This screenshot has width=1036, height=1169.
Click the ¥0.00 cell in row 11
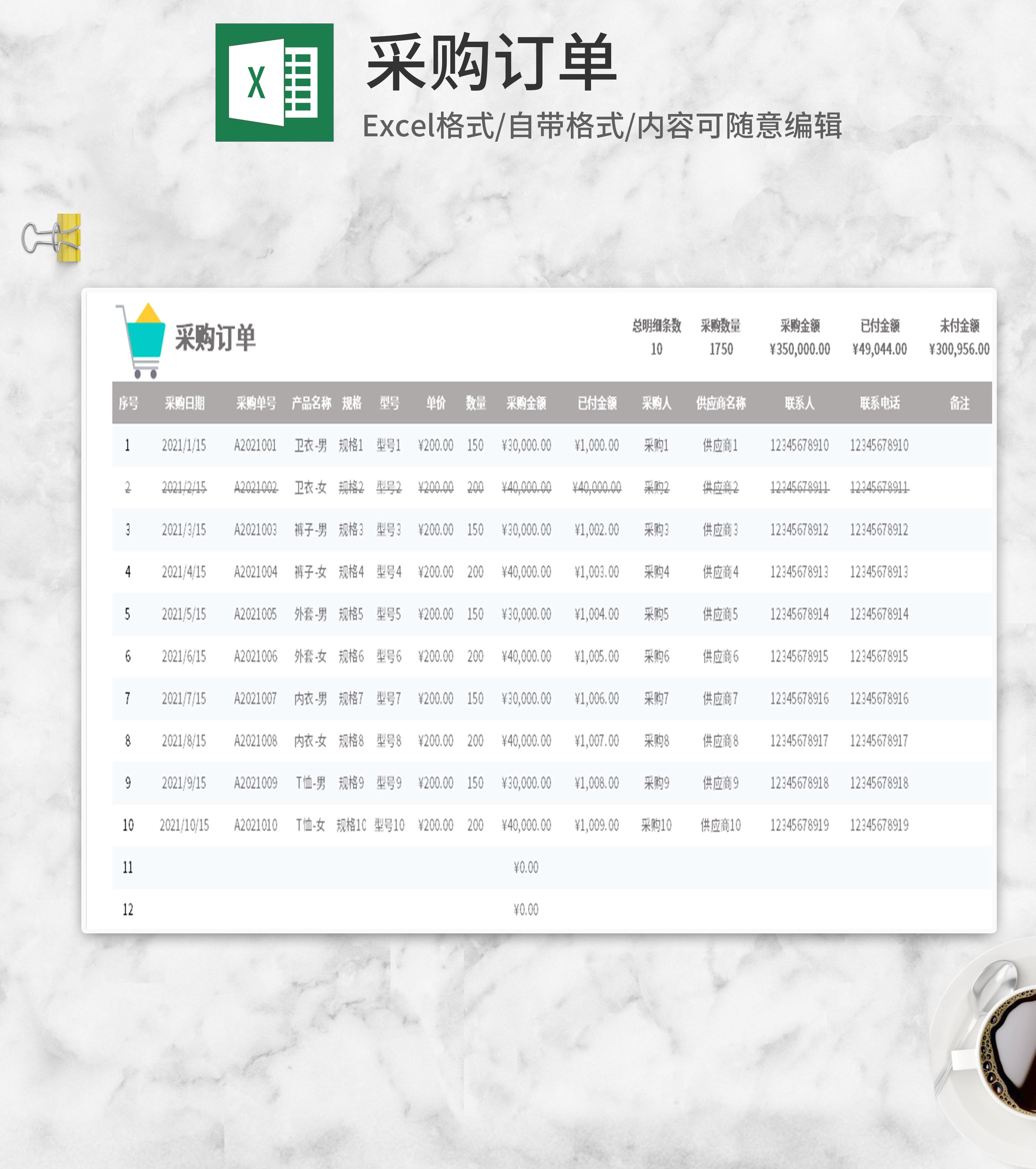click(x=526, y=868)
